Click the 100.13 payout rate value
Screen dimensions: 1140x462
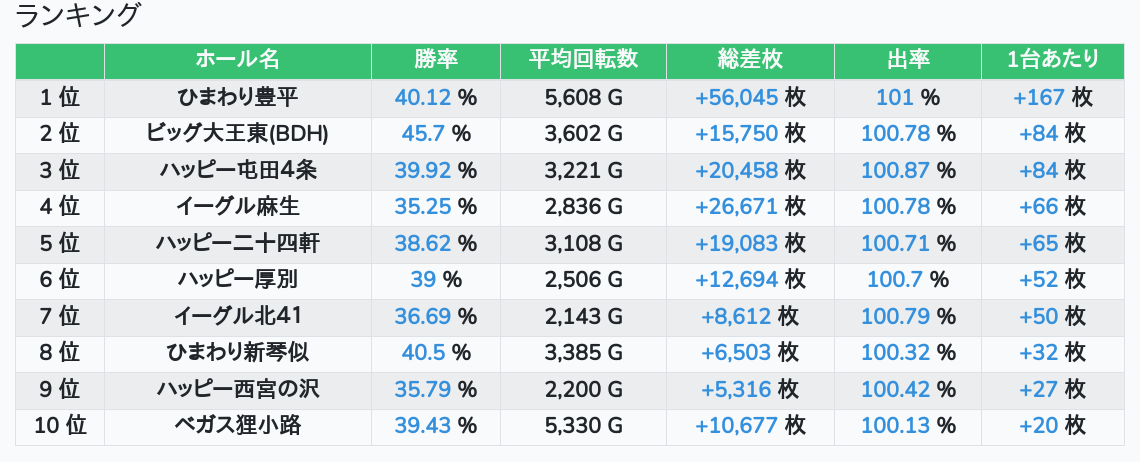point(895,426)
